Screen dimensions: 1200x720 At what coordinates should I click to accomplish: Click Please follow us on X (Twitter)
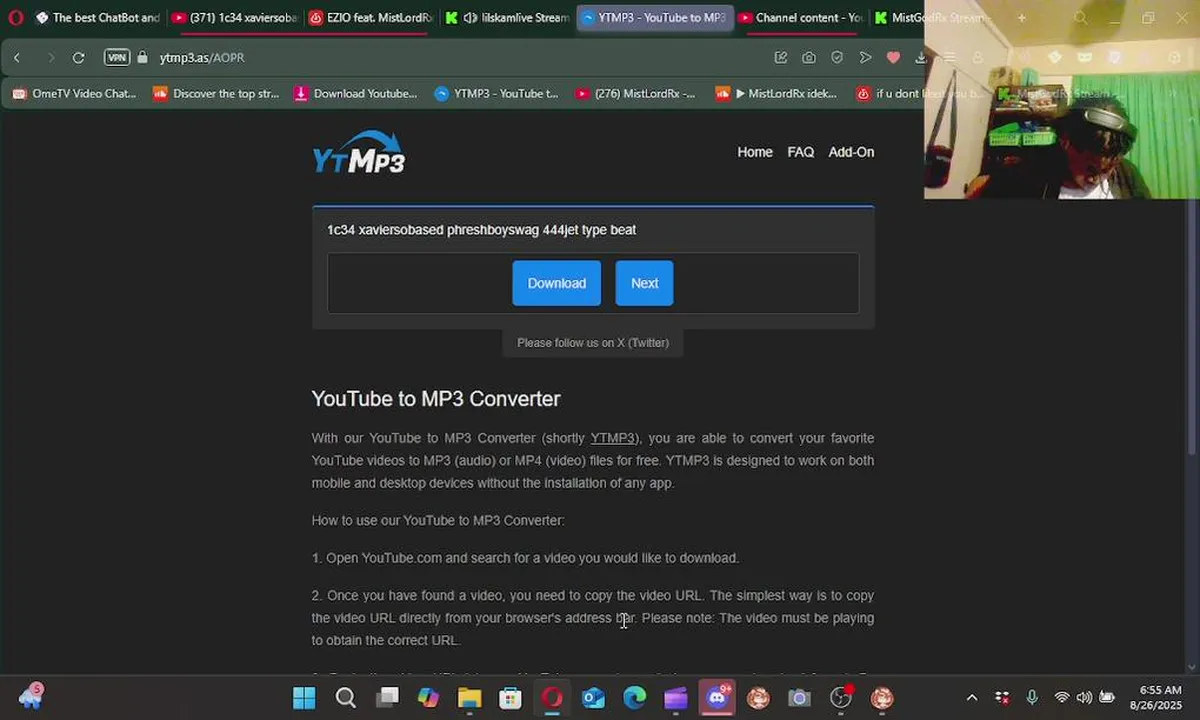click(593, 343)
